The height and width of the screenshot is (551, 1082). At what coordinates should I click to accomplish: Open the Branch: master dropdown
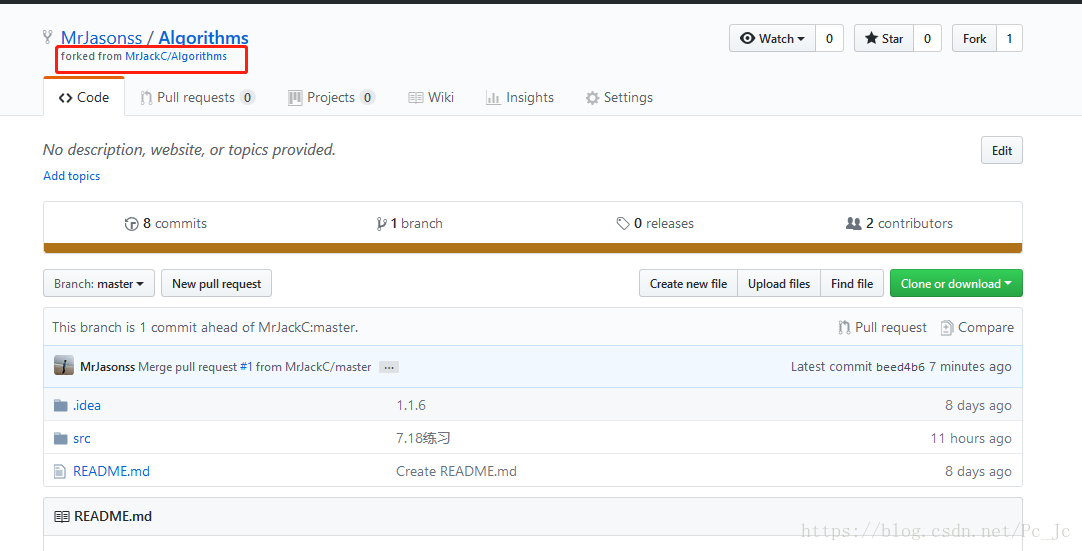point(99,284)
